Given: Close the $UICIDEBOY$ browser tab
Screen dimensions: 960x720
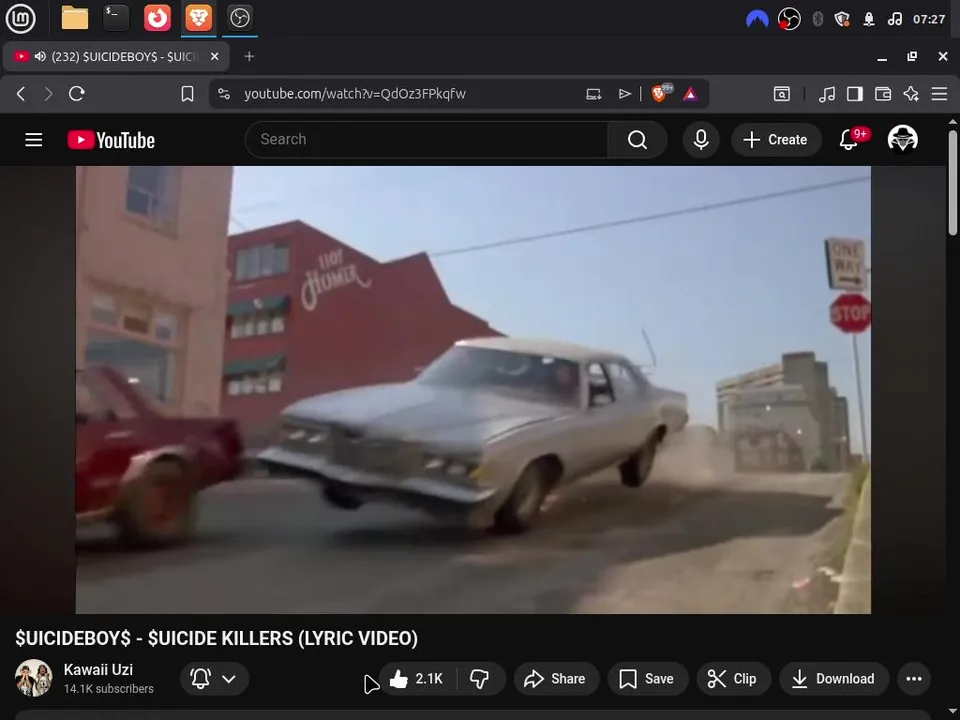Looking at the screenshot, I should 214,56.
